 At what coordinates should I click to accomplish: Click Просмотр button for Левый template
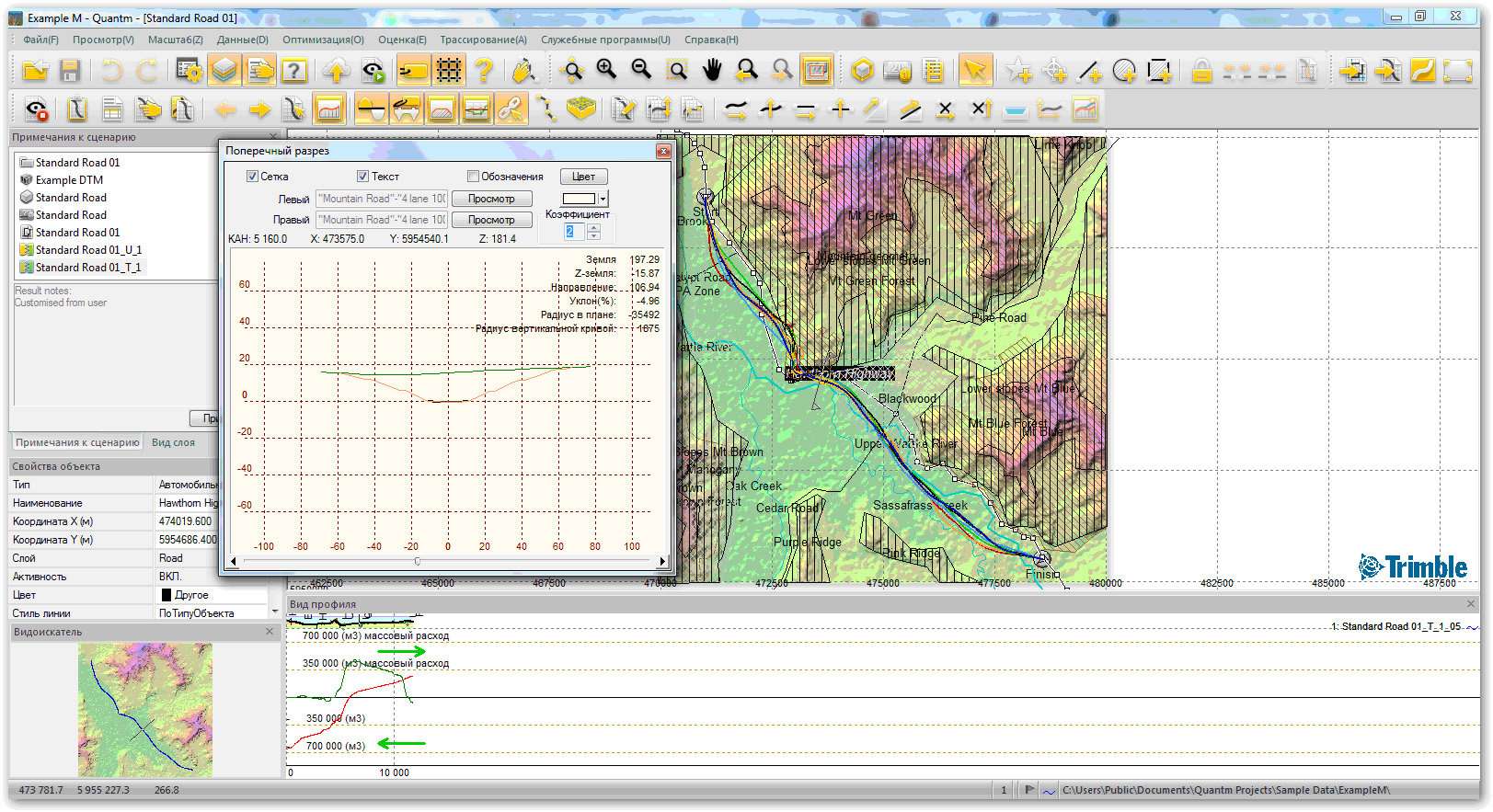pos(491,199)
